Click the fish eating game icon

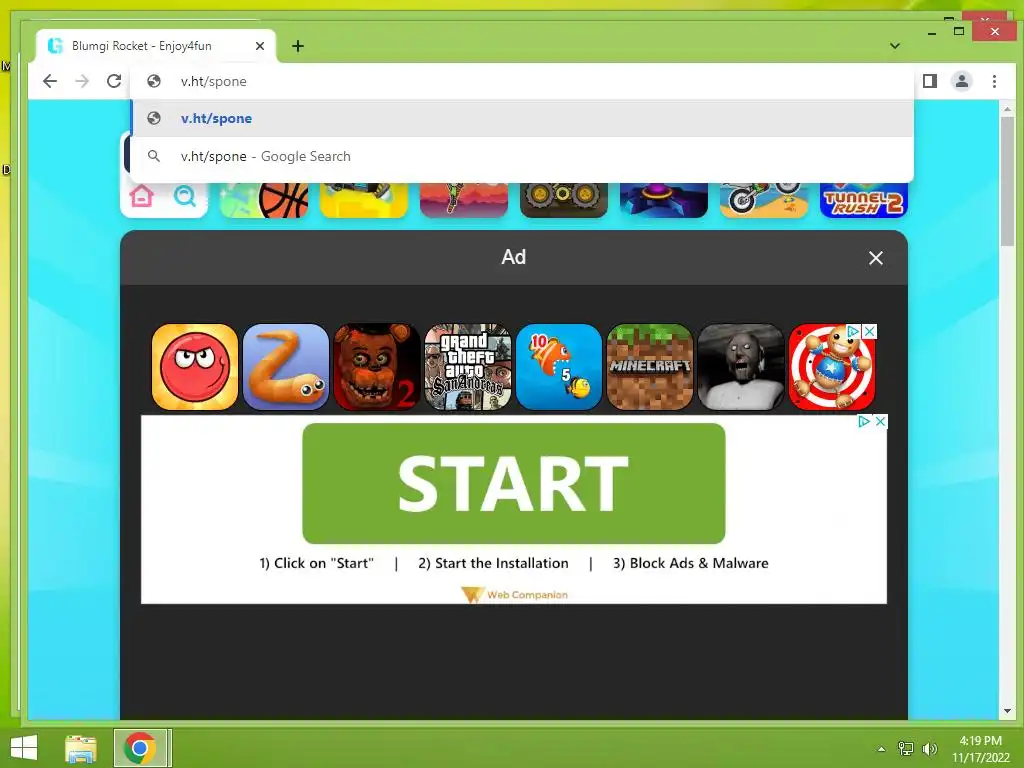(559, 367)
